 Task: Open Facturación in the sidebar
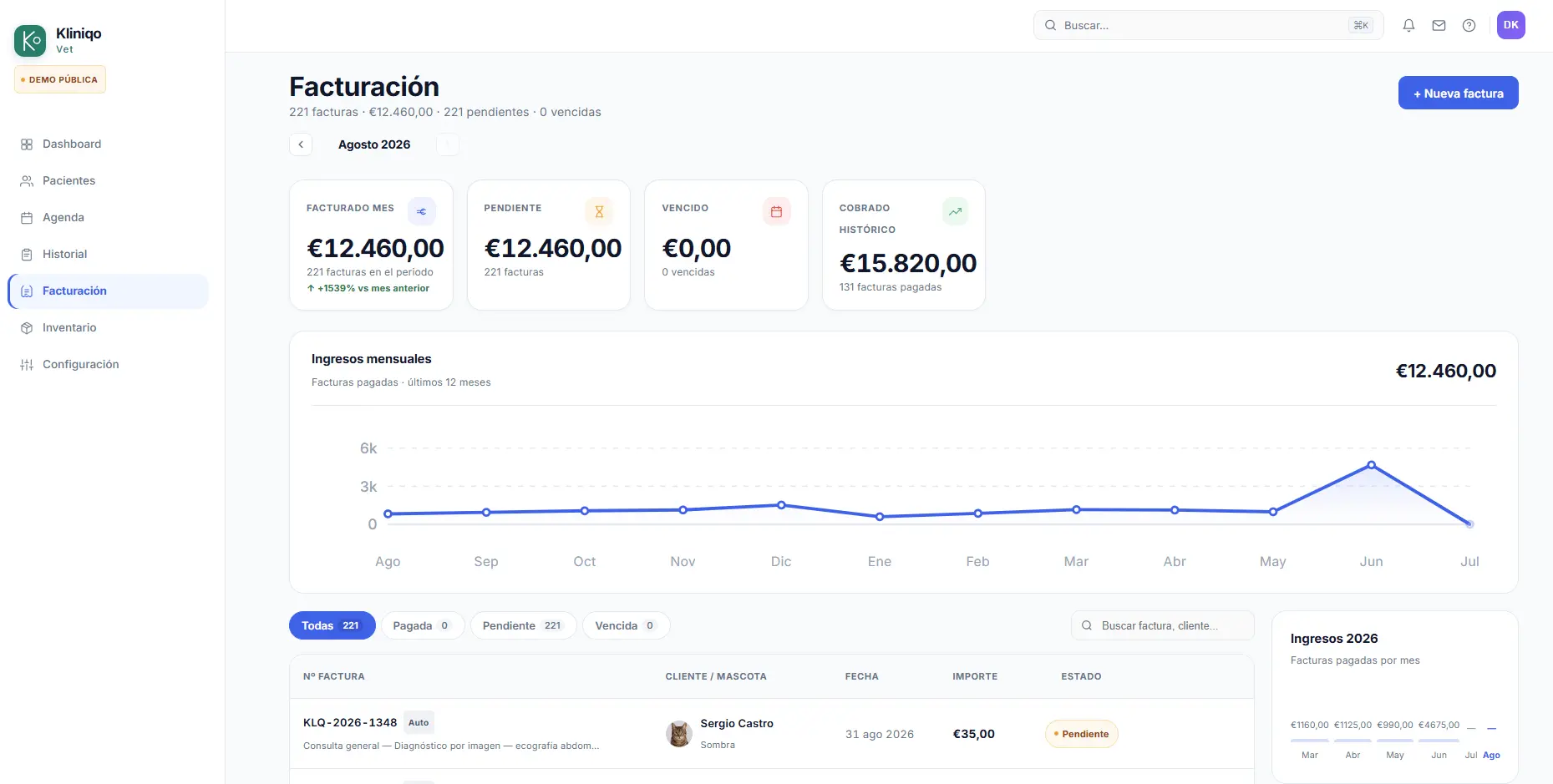pyautogui.click(x=109, y=291)
